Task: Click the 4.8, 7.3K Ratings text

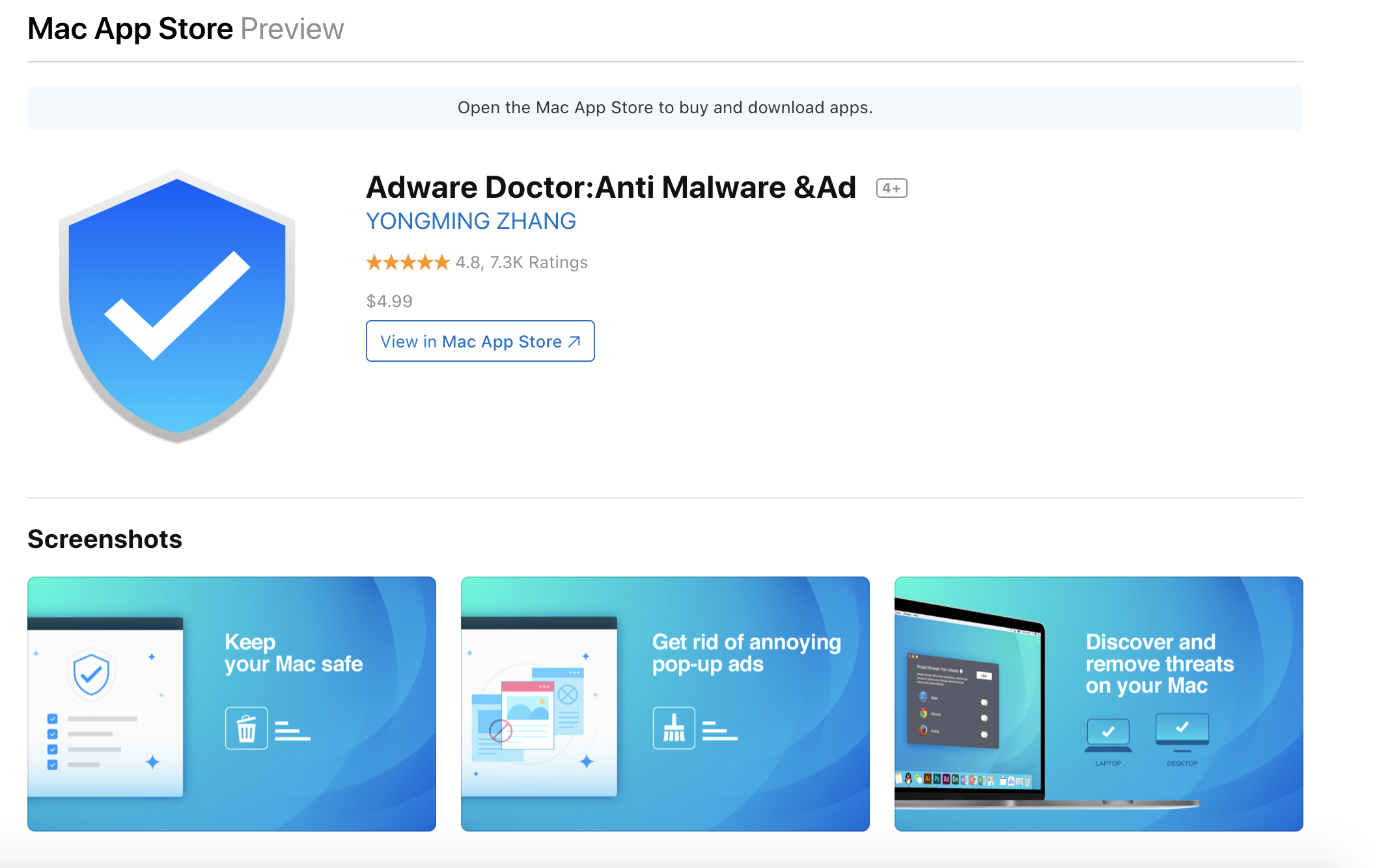Action: [521, 262]
